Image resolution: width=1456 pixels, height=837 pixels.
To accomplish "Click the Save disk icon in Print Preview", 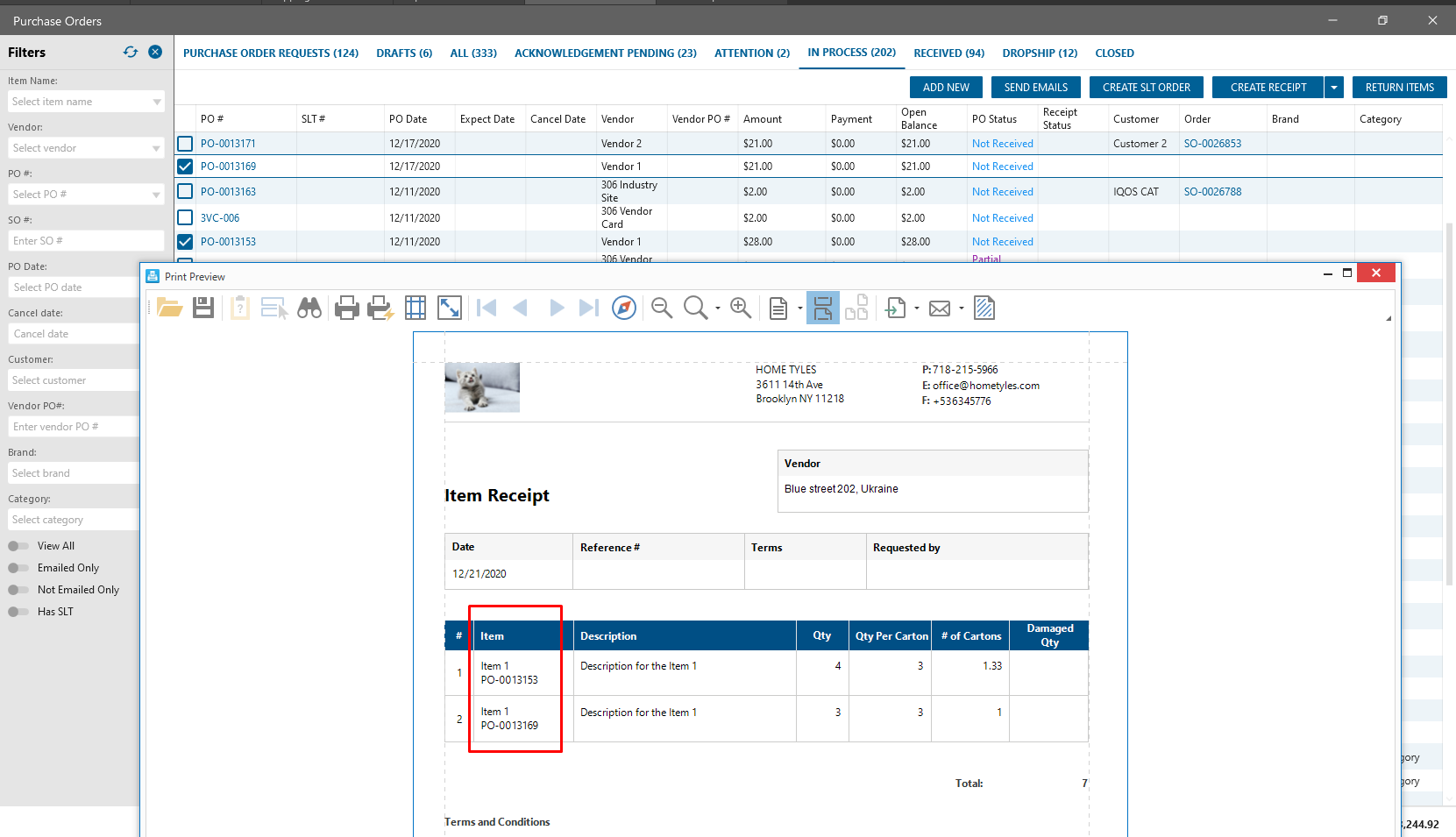I will pos(203,308).
